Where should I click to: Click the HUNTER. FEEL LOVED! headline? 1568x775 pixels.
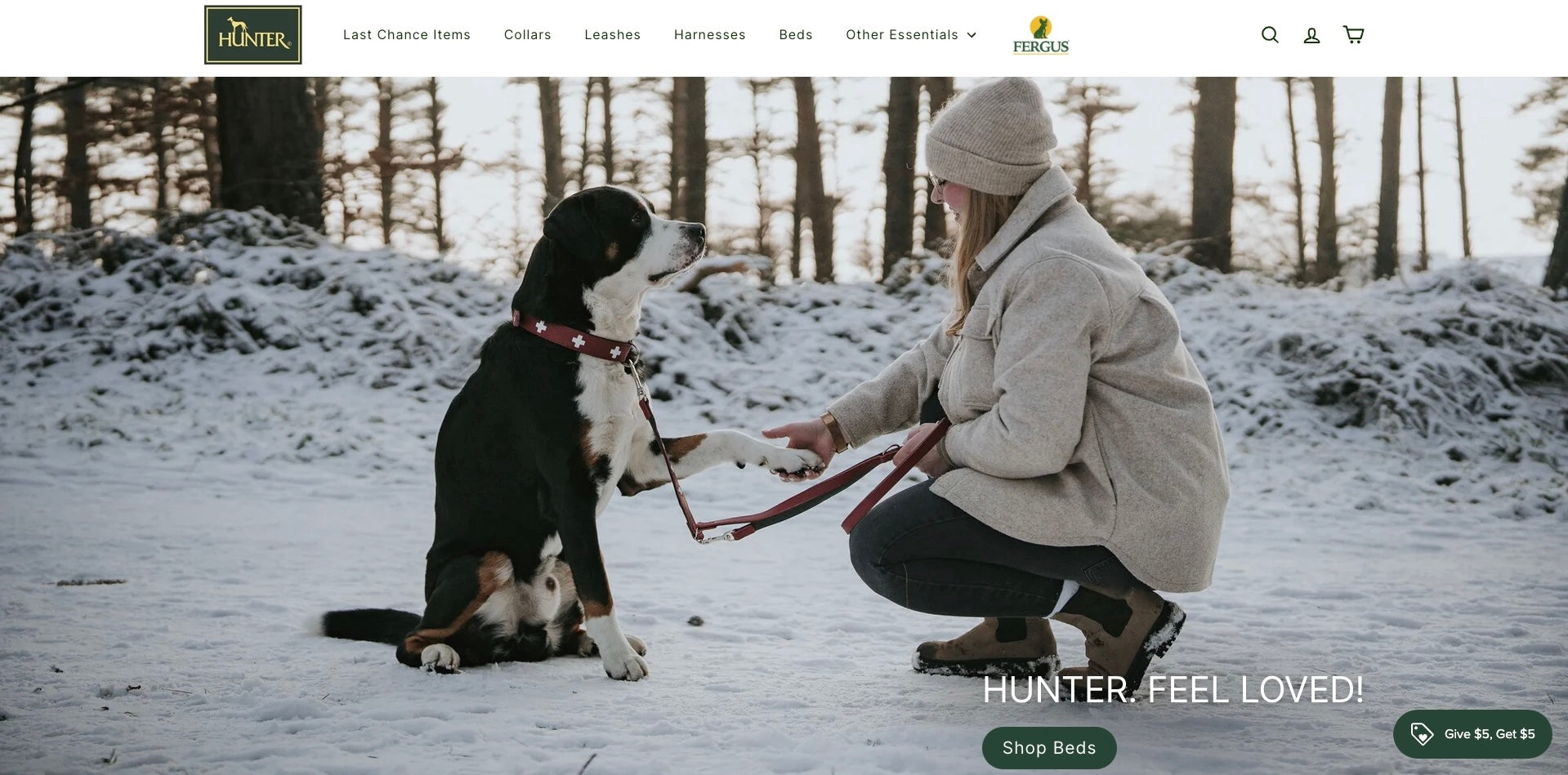coord(1173,690)
